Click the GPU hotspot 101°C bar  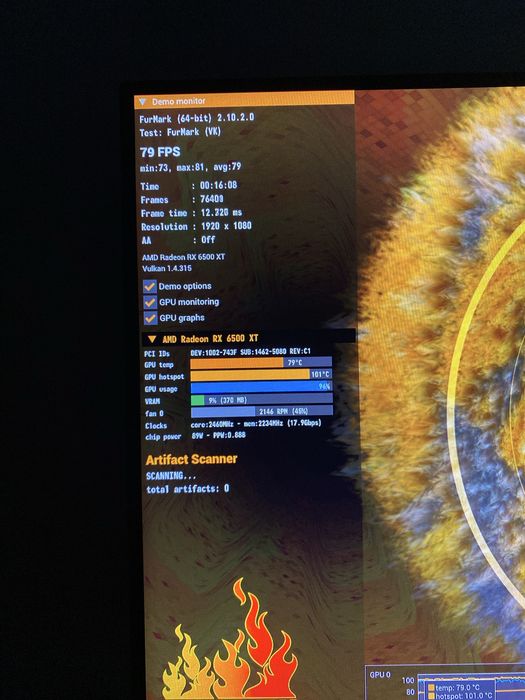coord(261,375)
